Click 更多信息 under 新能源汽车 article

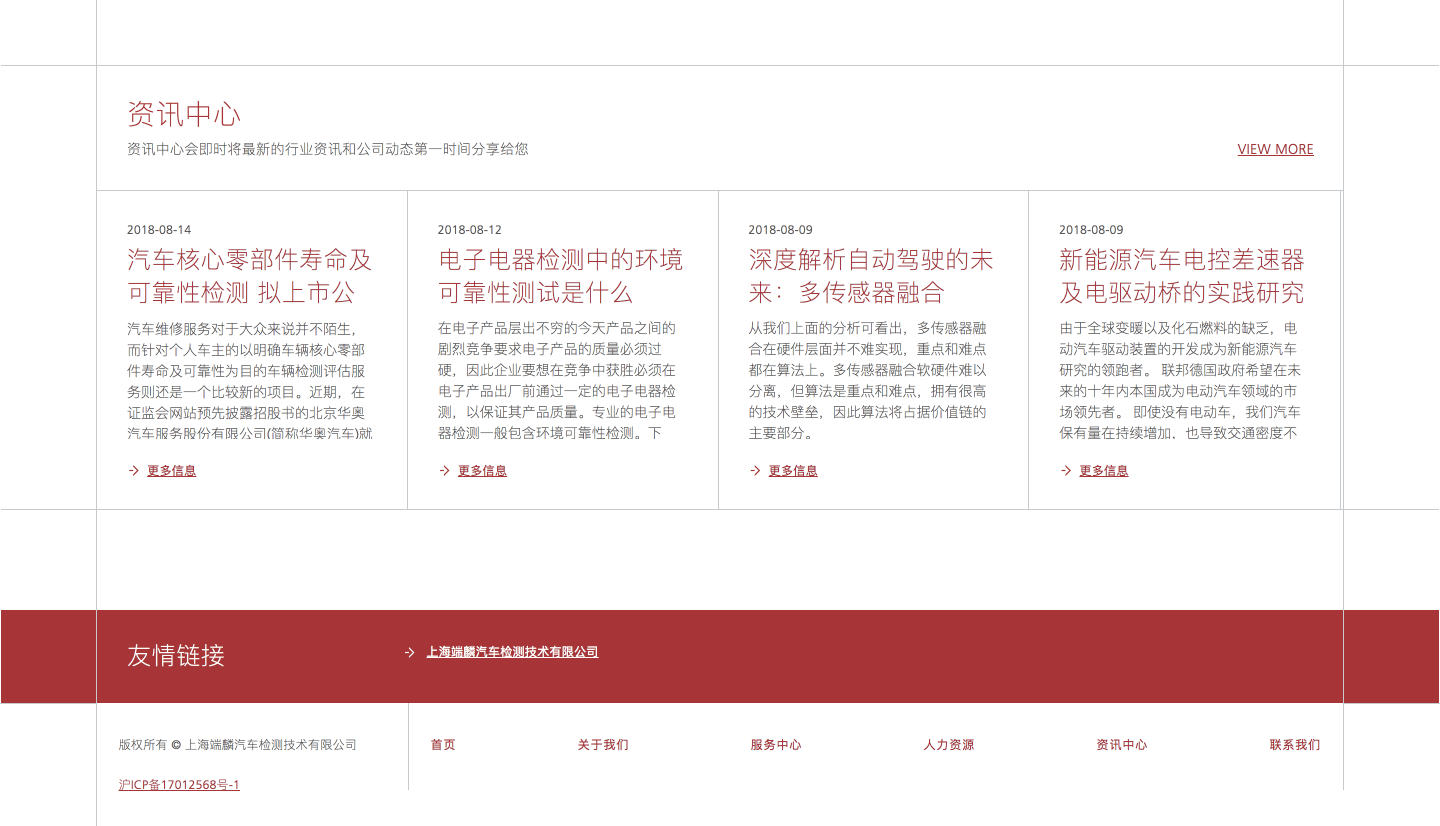point(1104,471)
